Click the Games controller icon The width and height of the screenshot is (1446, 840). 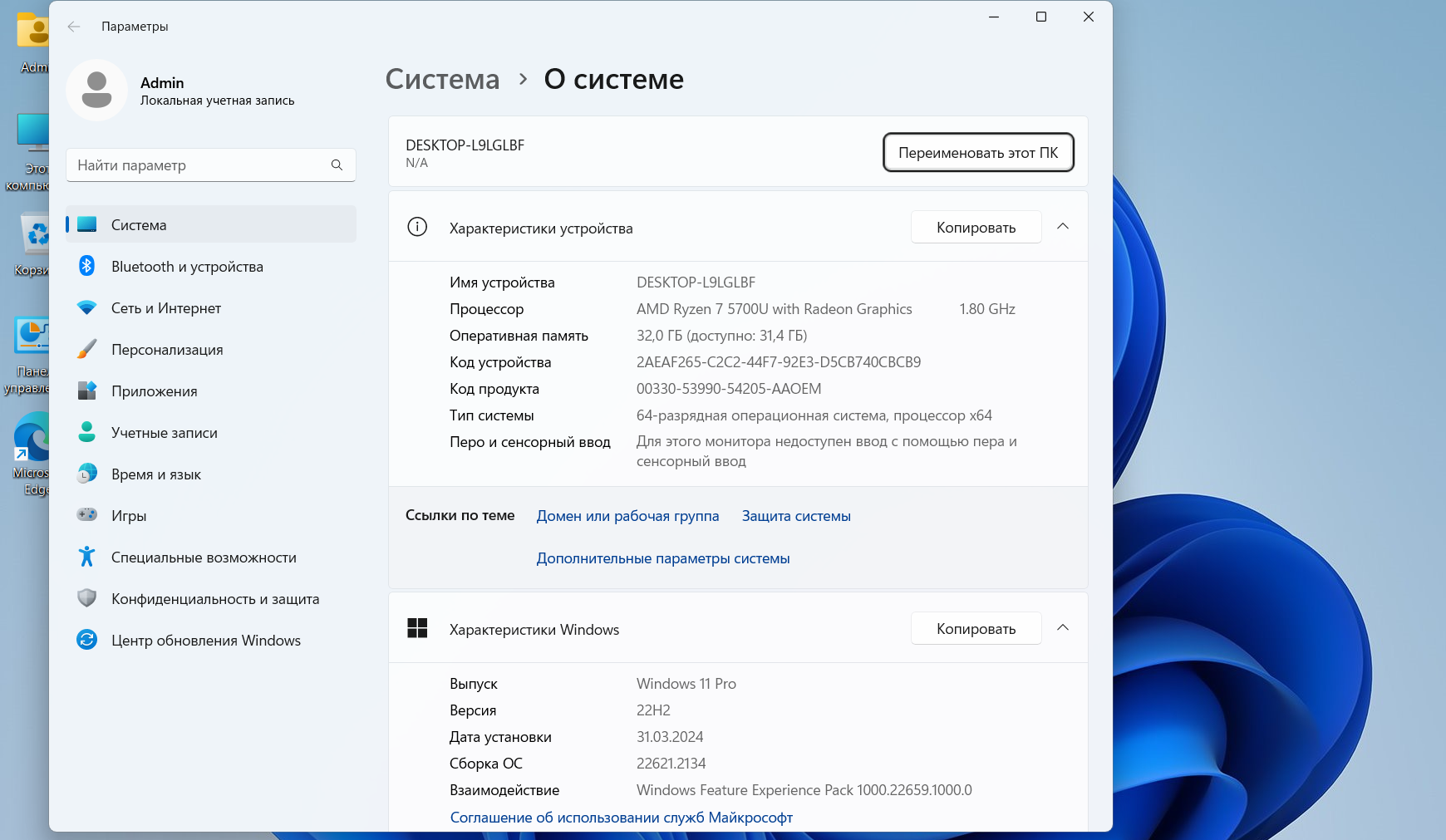pyautogui.click(x=86, y=515)
